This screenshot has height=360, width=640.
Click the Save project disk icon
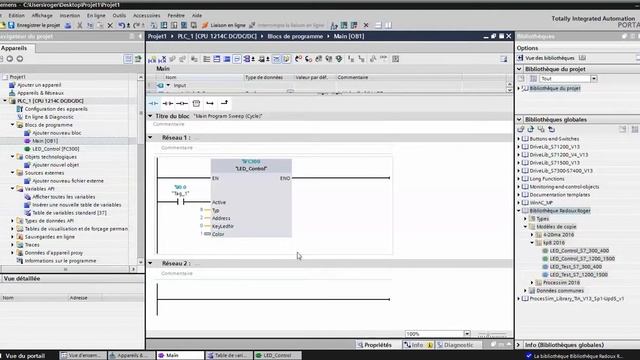point(11,25)
